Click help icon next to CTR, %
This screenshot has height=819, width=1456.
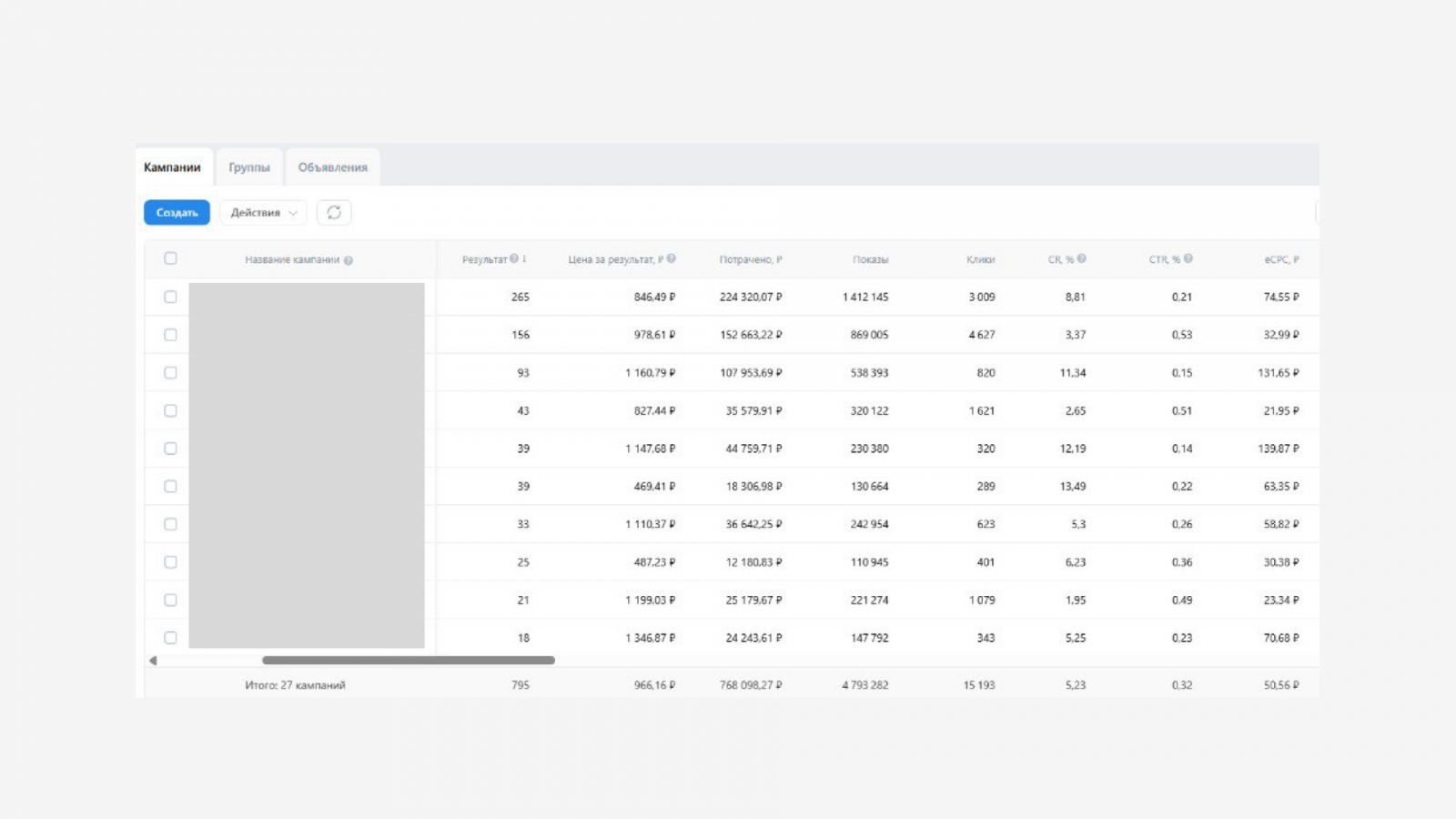tap(1188, 259)
